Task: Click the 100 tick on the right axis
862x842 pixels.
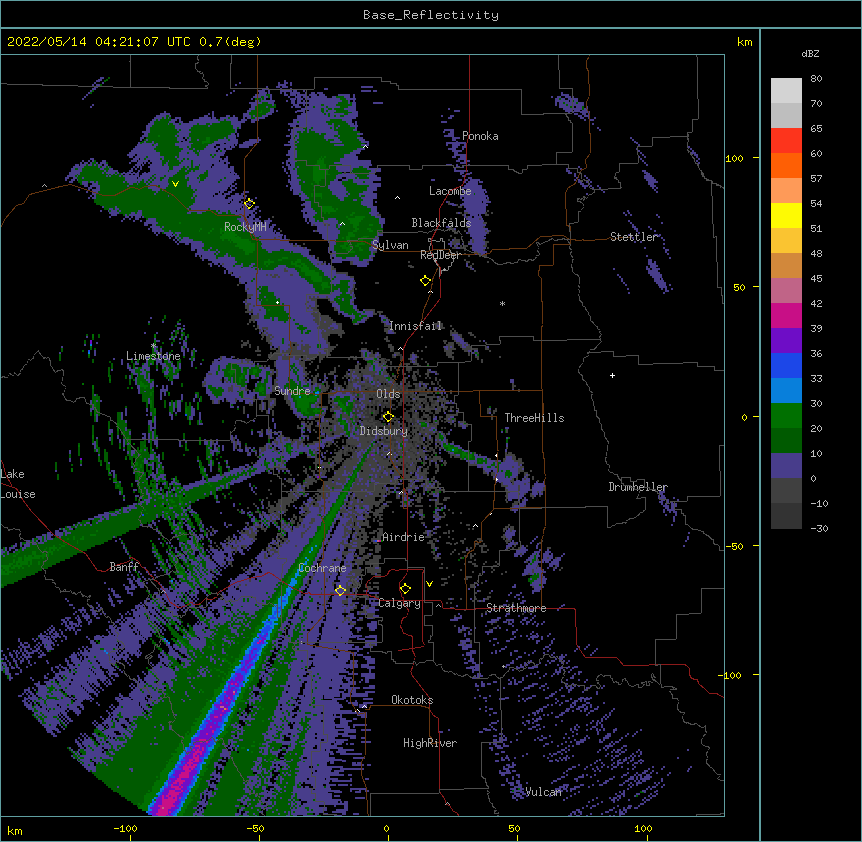Action: (734, 158)
